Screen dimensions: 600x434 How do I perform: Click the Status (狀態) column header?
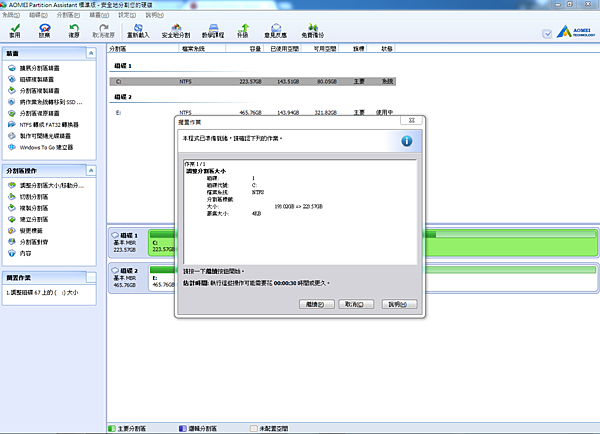click(382, 49)
